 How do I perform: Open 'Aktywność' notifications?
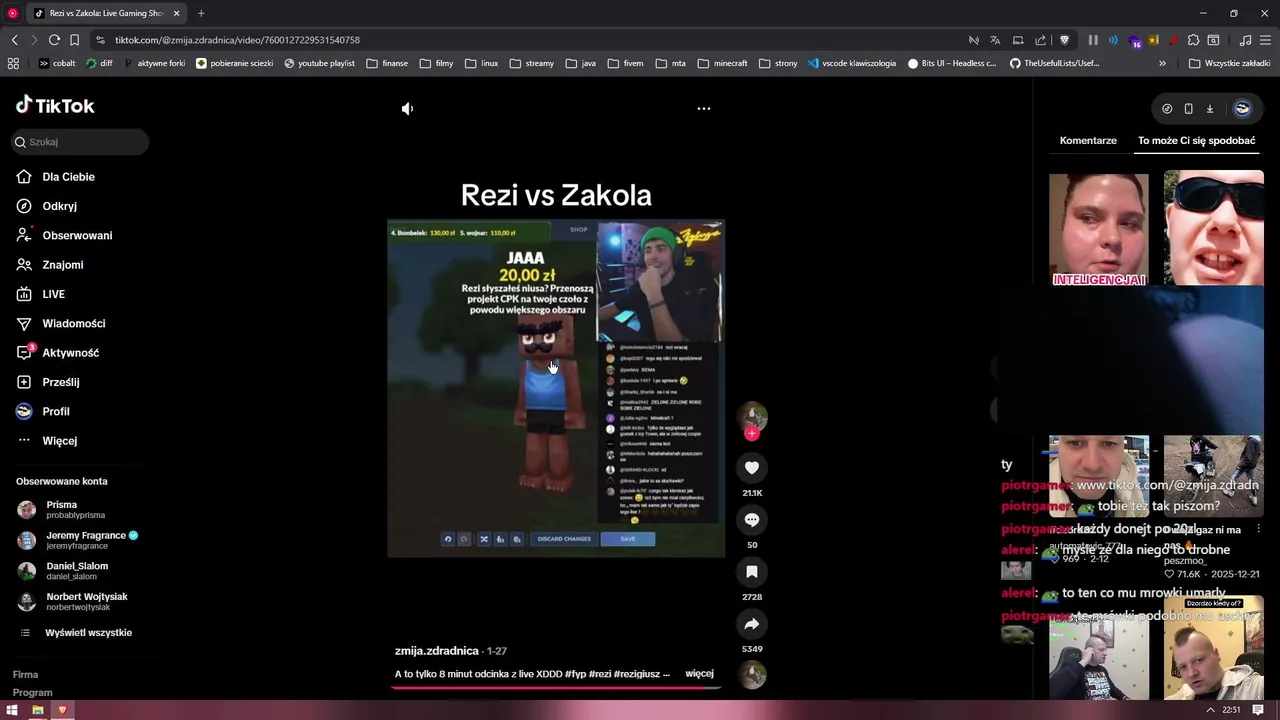(70, 353)
